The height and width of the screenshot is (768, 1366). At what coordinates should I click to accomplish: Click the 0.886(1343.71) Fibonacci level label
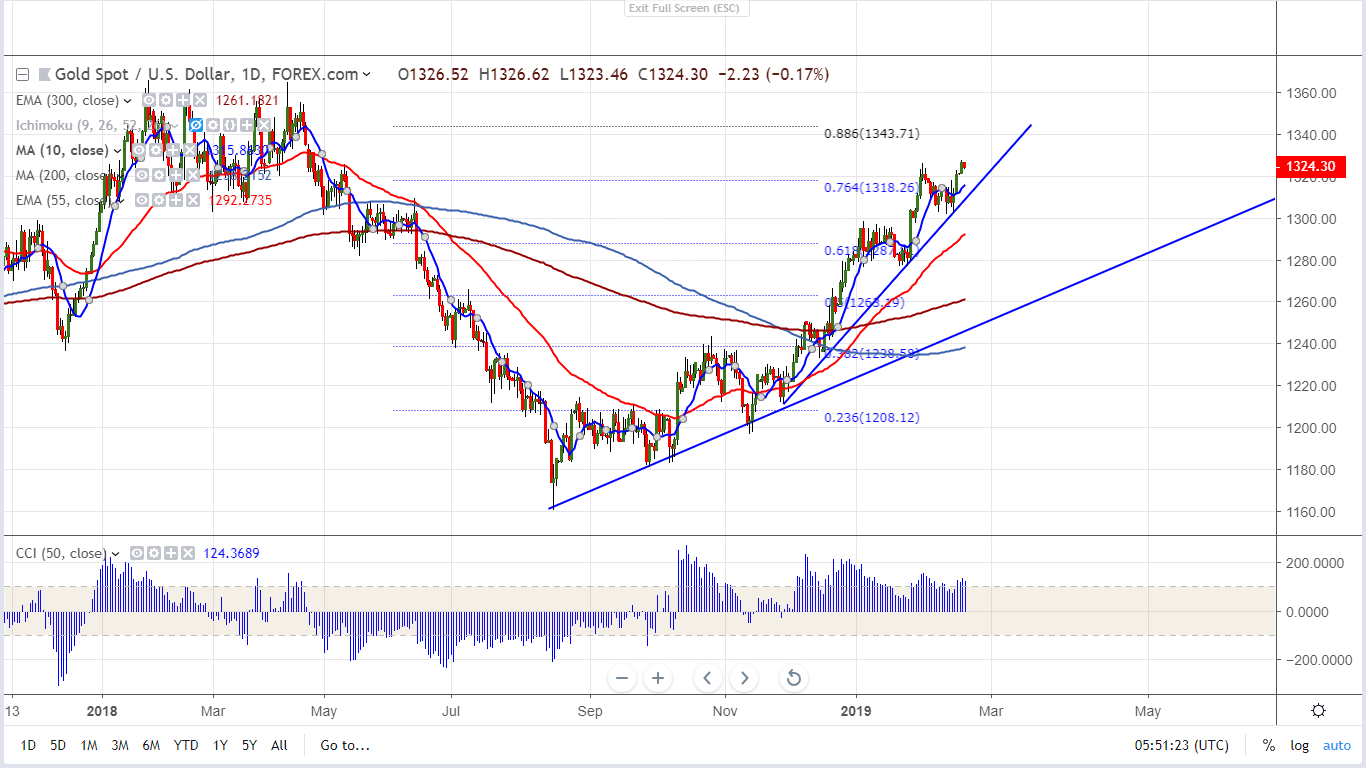pyautogui.click(x=871, y=133)
